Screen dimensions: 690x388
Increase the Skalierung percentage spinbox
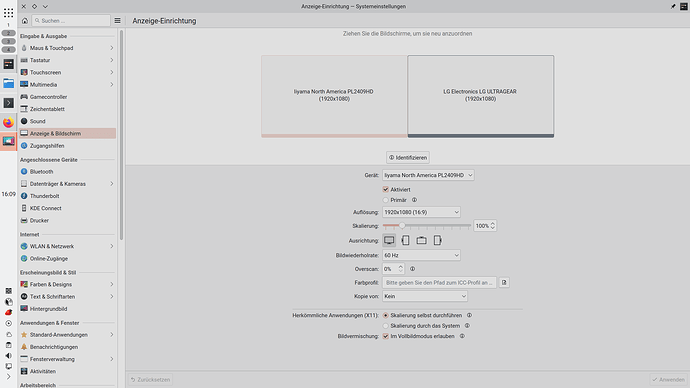(x=492, y=223)
